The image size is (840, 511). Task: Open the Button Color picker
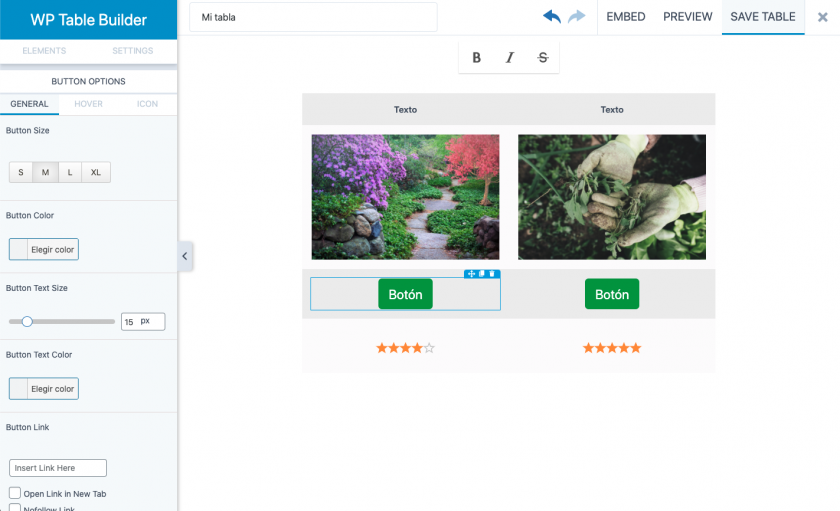[44, 249]
